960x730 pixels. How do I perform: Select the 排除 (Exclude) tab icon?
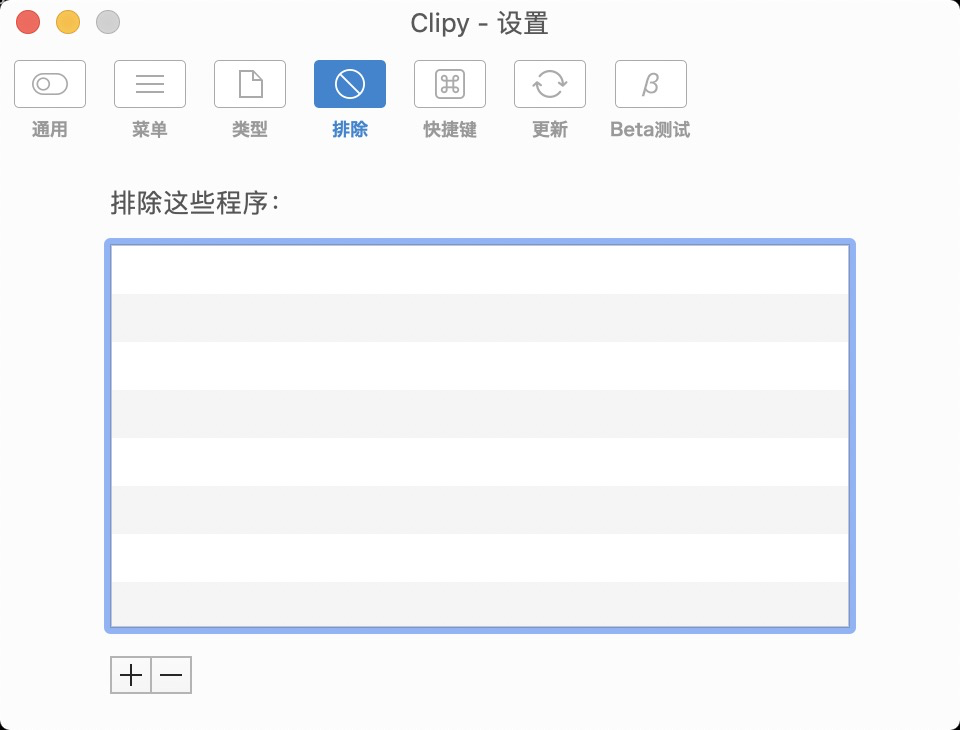(350, 84)
